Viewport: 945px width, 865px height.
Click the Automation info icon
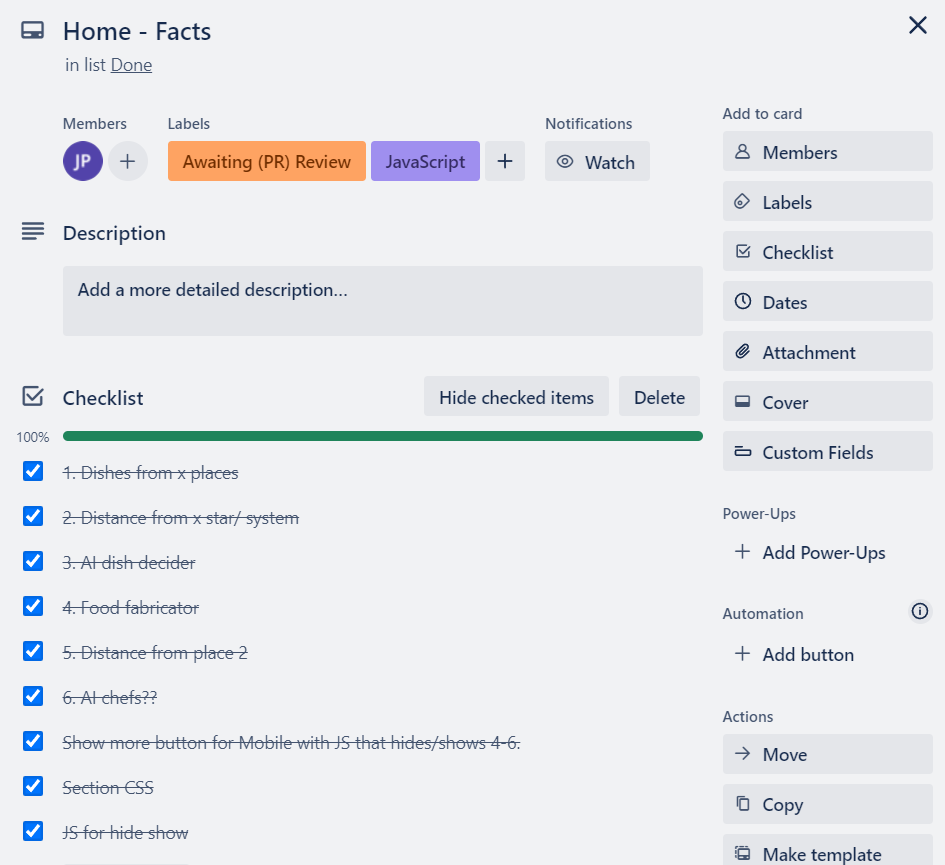pos(920,611)
